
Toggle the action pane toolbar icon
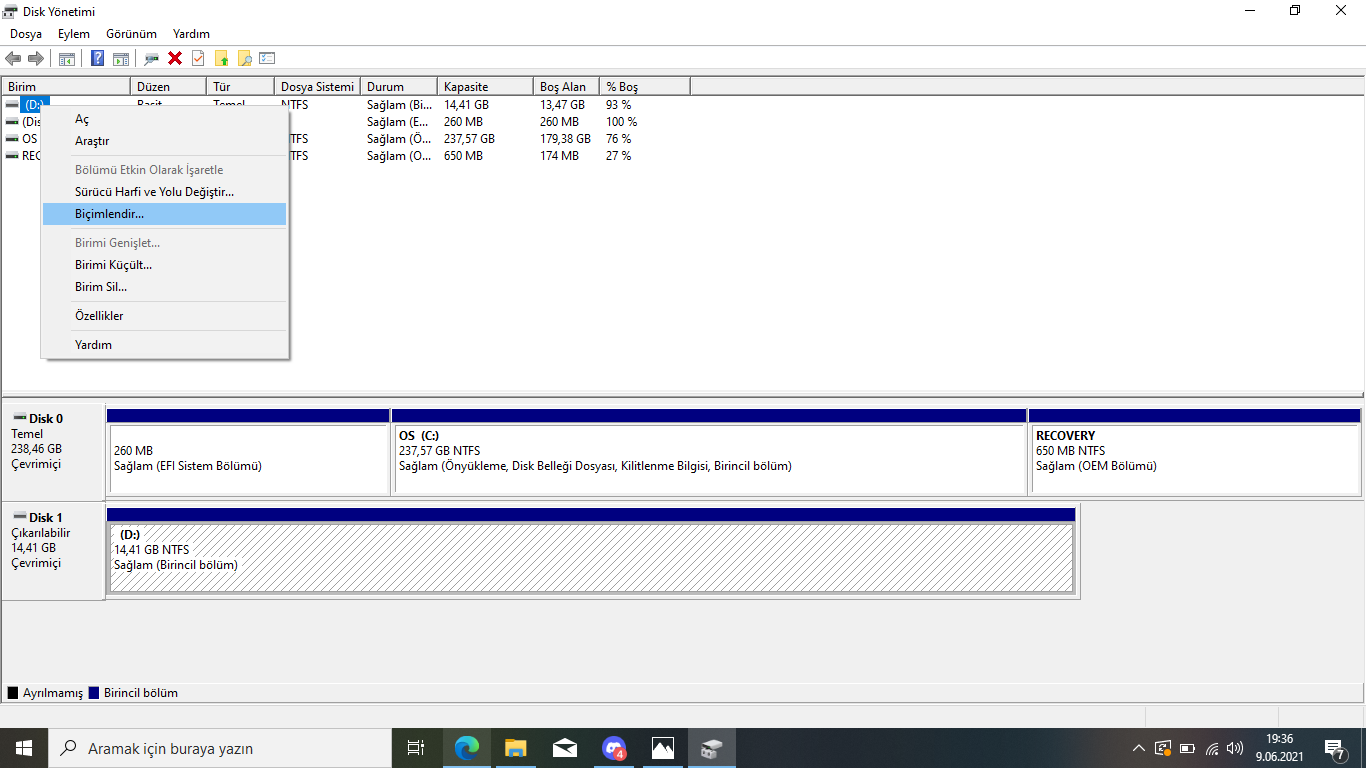tap(120, 58)
